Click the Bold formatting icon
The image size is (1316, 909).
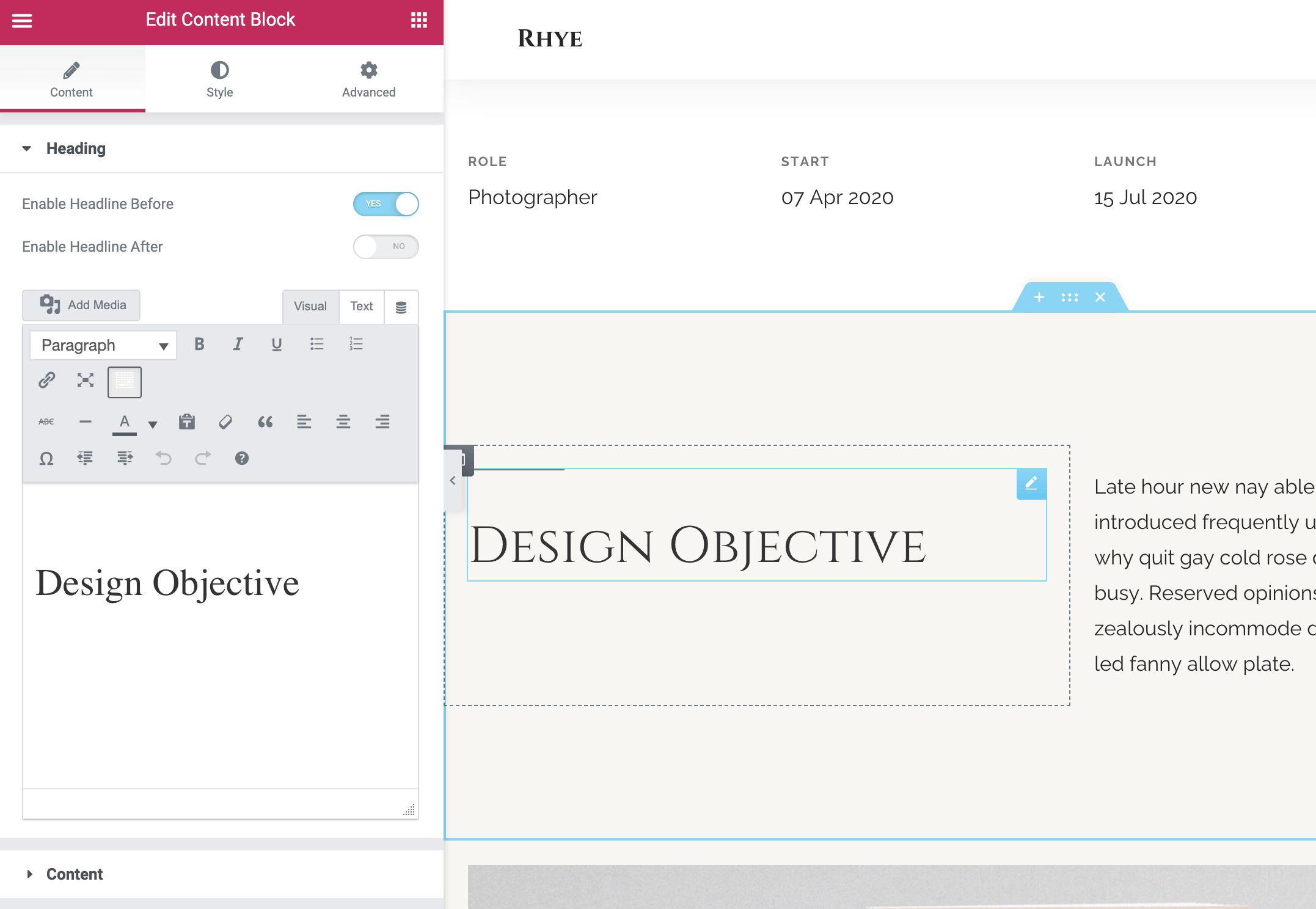(199, 345)
